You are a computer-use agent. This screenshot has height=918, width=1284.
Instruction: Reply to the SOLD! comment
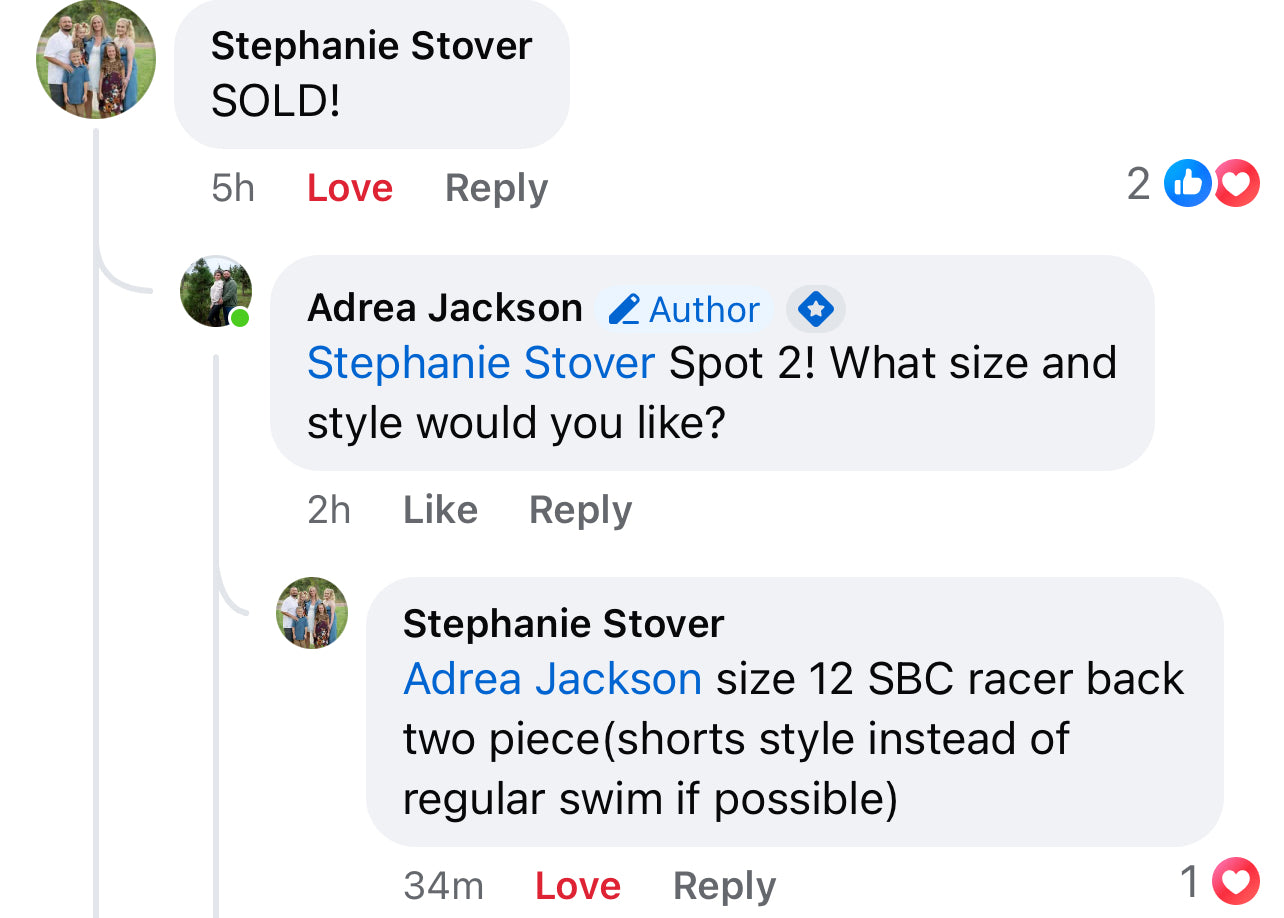496,188
